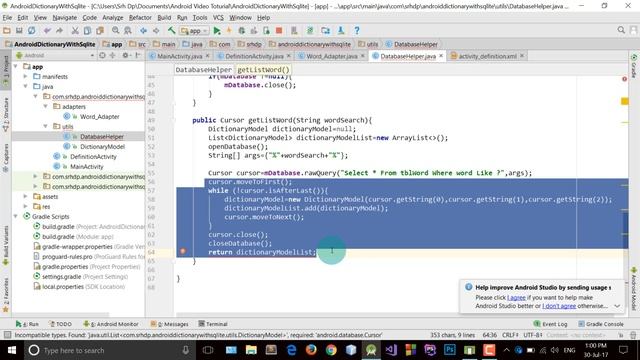Collapse the java folder node
The width and height of the screenshot is (640, 360).
tap(25, 86)
